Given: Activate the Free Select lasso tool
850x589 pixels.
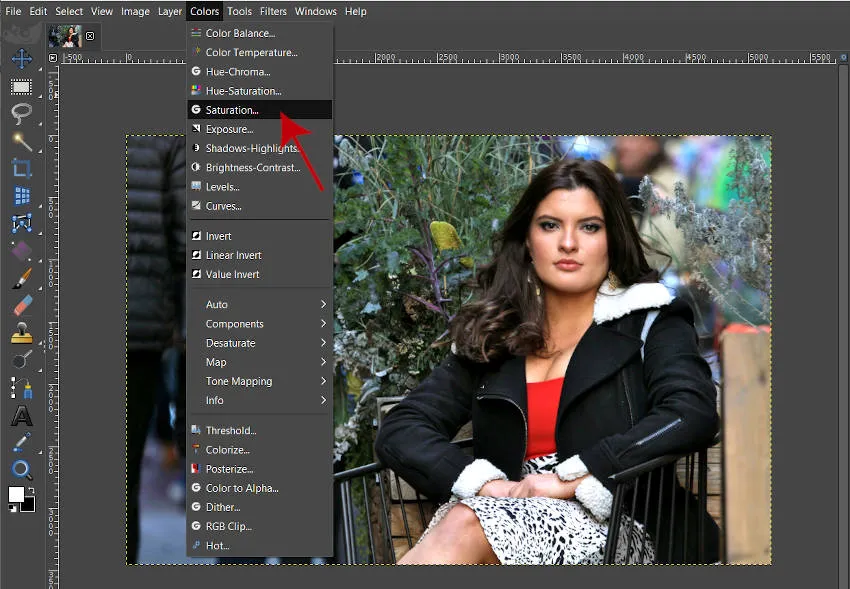Looking at the screenshot, I should (21, 114).
